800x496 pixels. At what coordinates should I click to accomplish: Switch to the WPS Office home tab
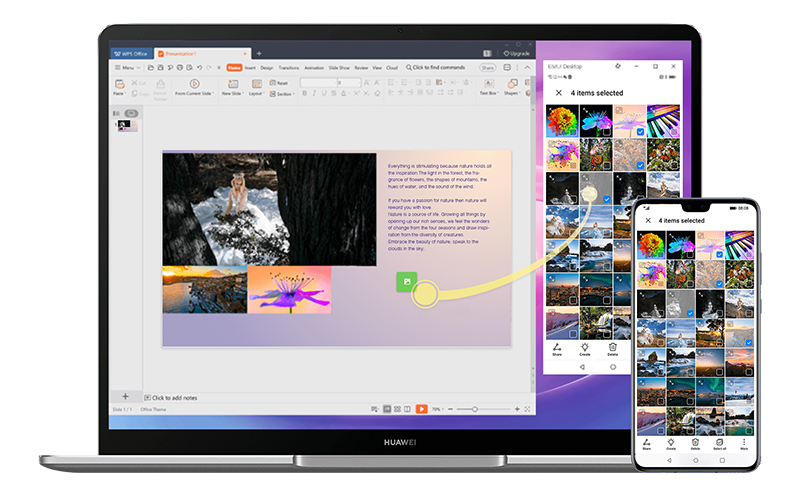(x=131, y=53)
